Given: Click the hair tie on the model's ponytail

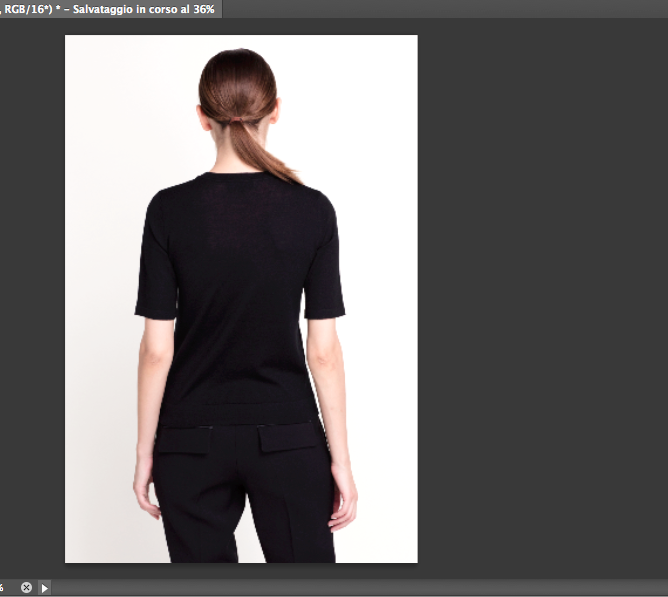Looking at the screenshot, I should pyautogui.click(x=236, y=120).
